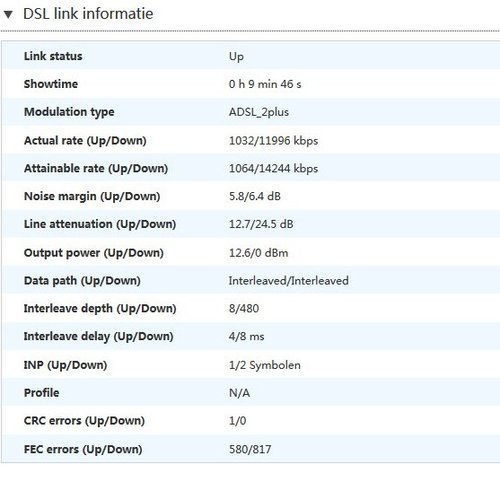The image size is (500, 482).
Task: Click the Actual rate value 1032/11996 kbps
Action: (x=273, y=141)
